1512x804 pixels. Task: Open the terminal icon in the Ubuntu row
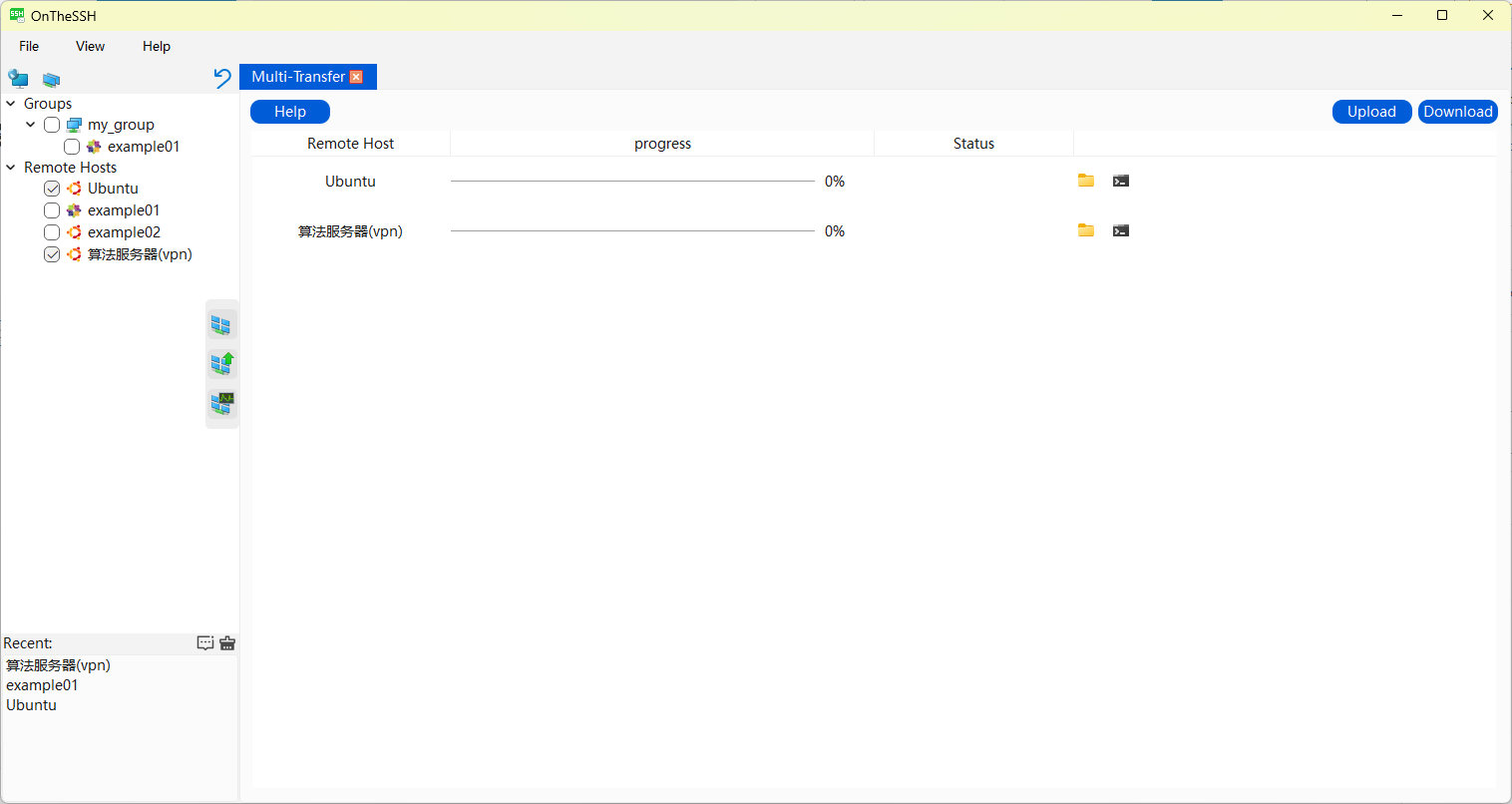coord(1121,181)
